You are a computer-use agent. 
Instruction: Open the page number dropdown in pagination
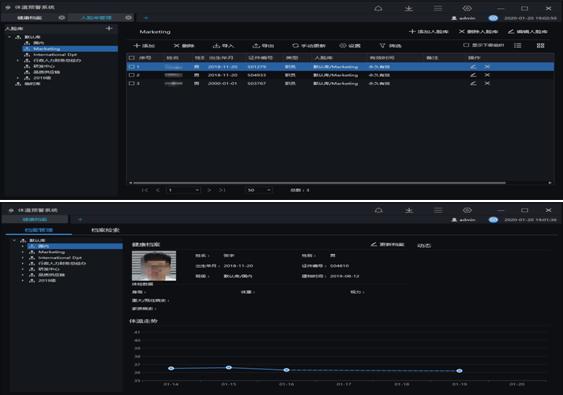coord(183,190)
